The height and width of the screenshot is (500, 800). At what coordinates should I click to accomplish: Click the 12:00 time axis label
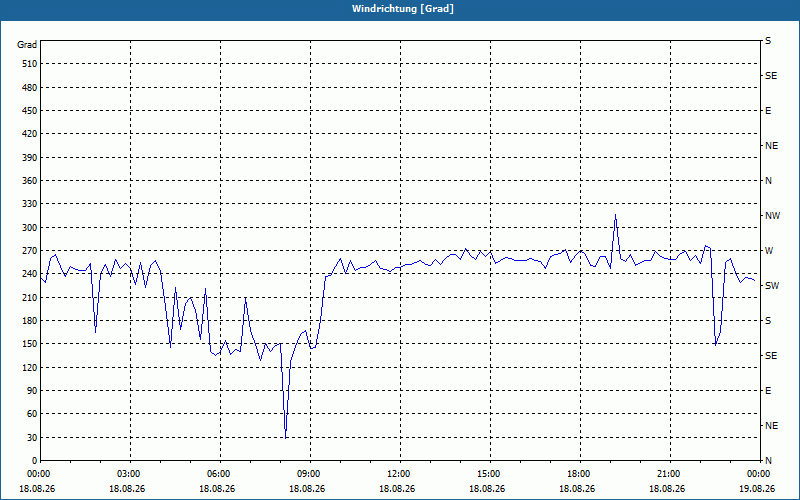398,474
